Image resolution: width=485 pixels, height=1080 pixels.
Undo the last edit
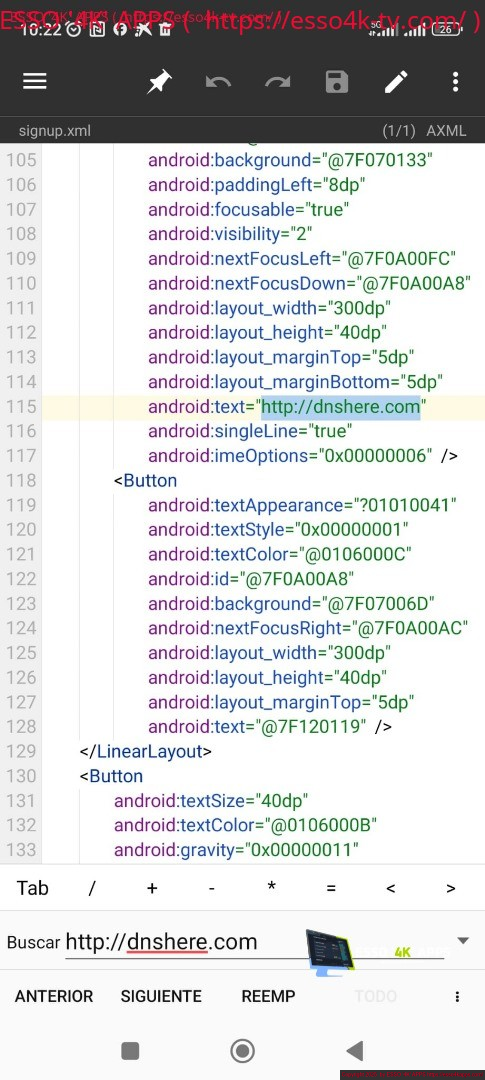(218, 83)
